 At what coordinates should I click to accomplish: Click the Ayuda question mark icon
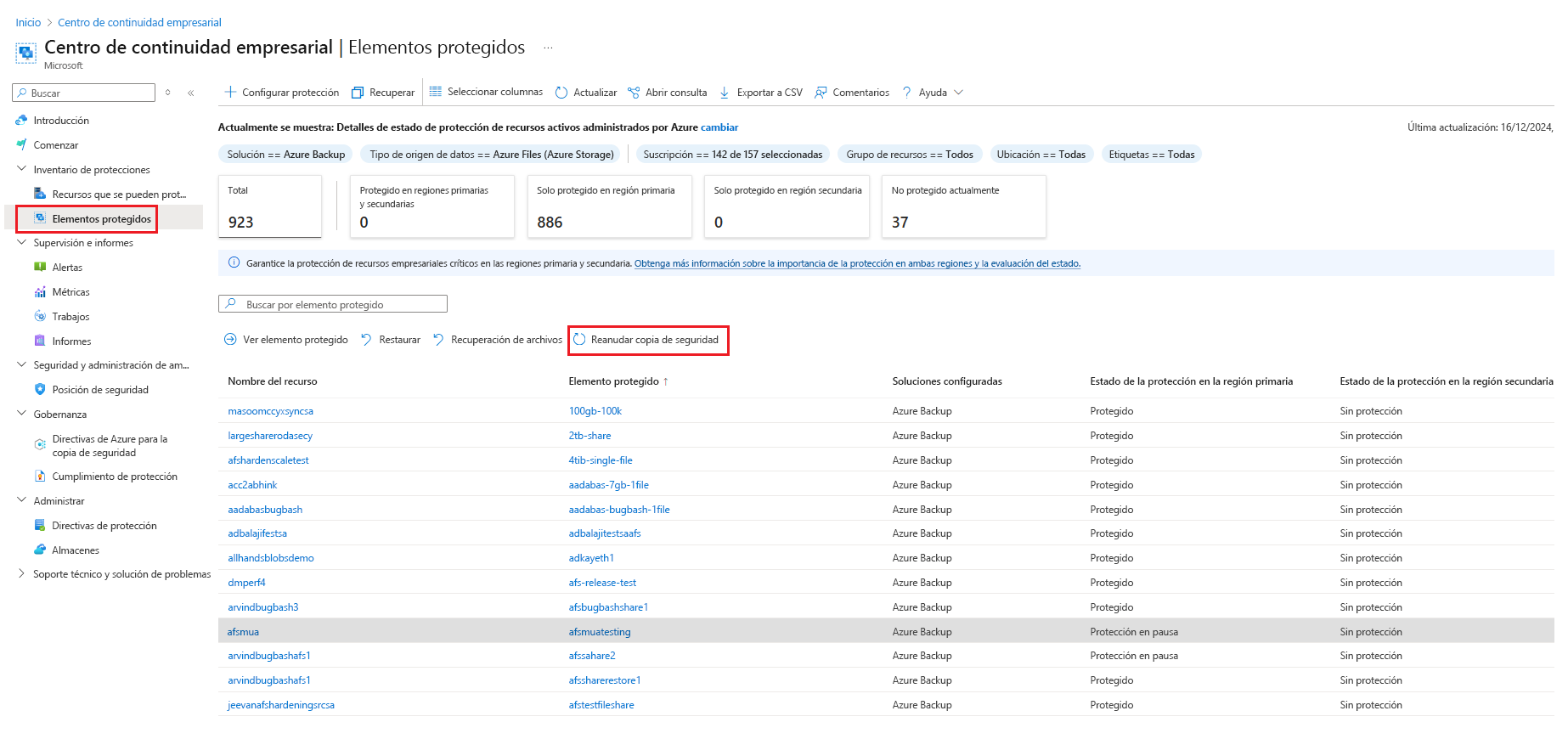[907, 93]
